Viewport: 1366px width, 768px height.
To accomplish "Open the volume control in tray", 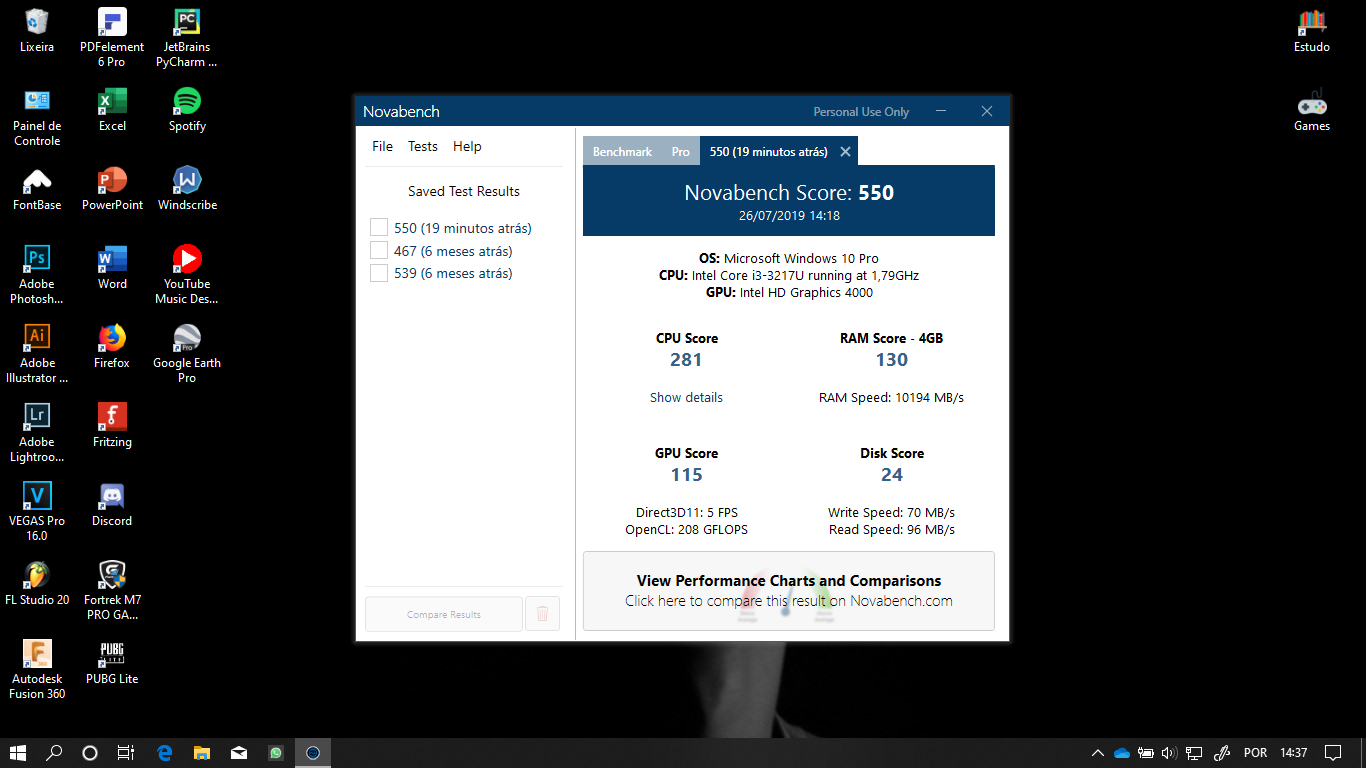I will 1169,753.
